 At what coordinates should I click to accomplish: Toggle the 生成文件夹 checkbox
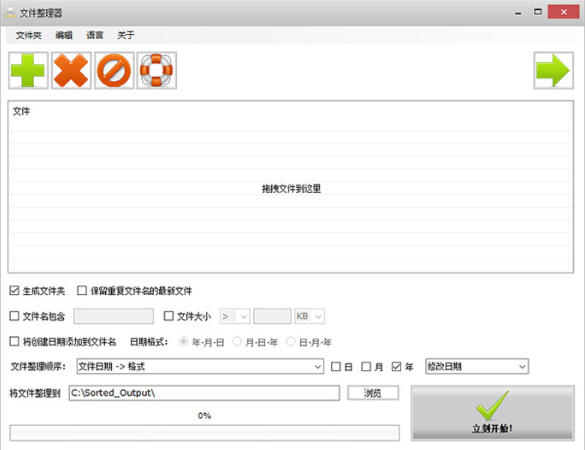coord(14,290)
